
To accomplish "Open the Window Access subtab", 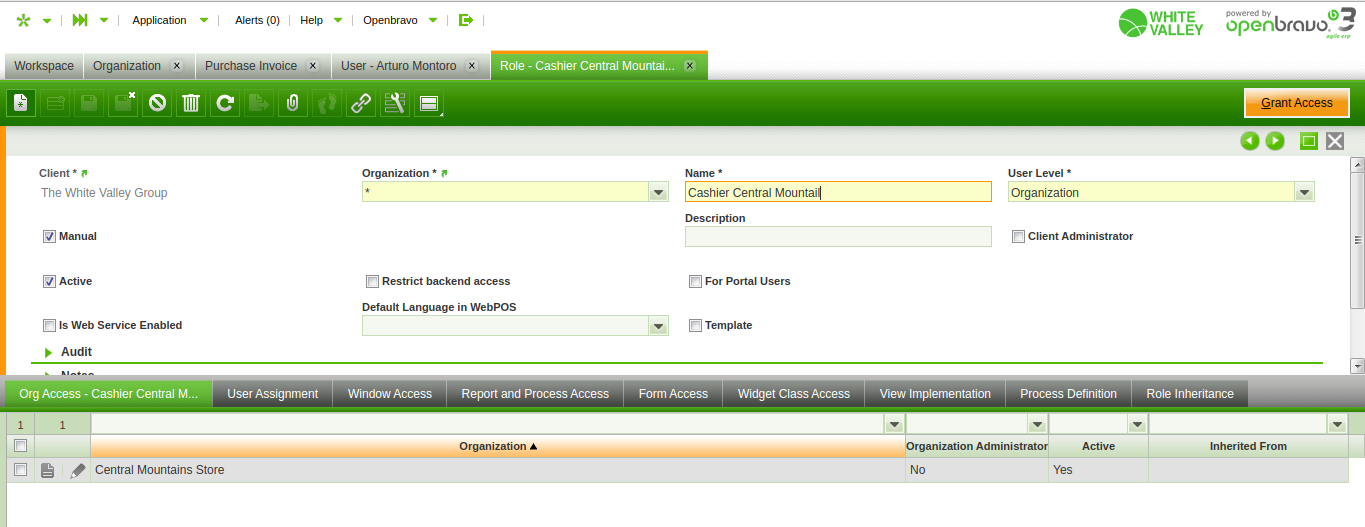I will [390, 394].
